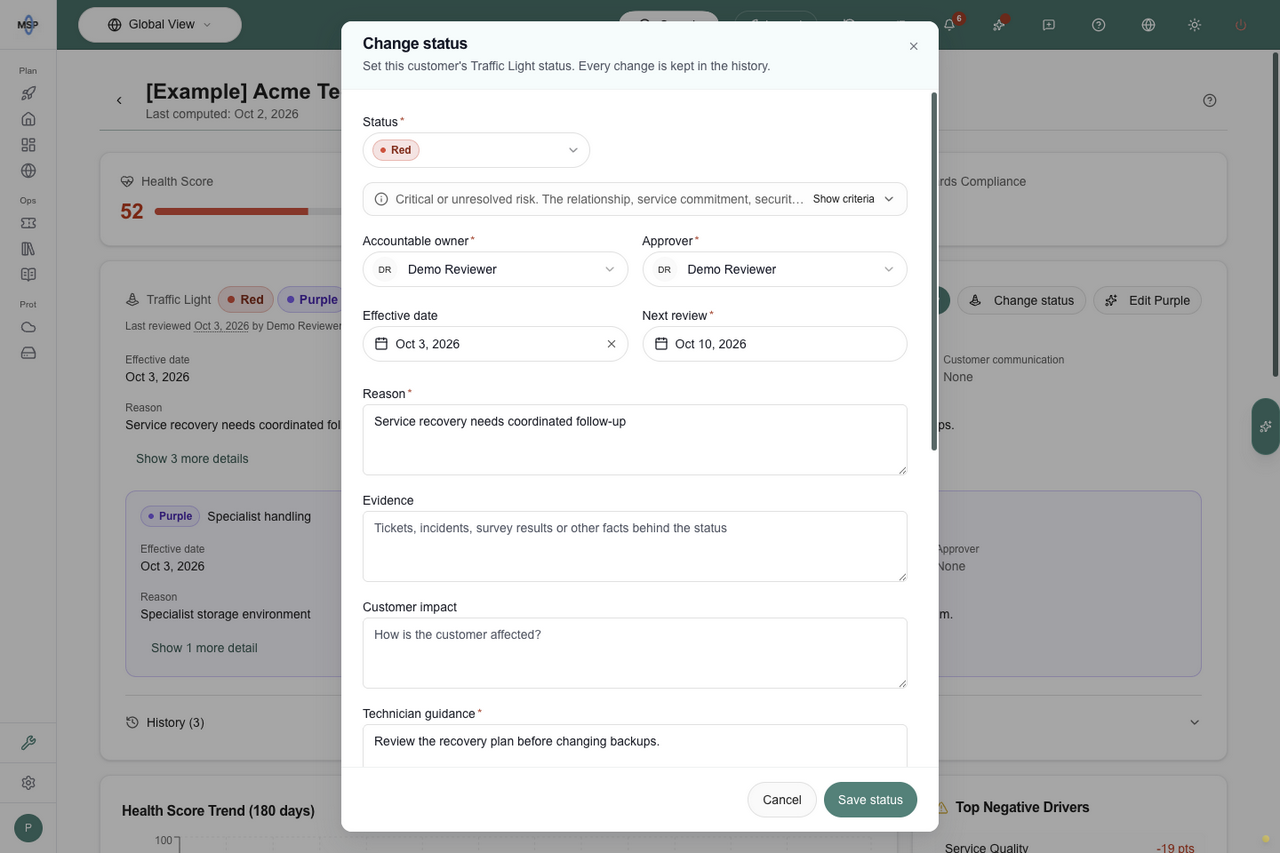Viewport: 1280px width, 853px height.
Task: Click the sparkle AI icon in top bar
Action: [x=999, y=25]
